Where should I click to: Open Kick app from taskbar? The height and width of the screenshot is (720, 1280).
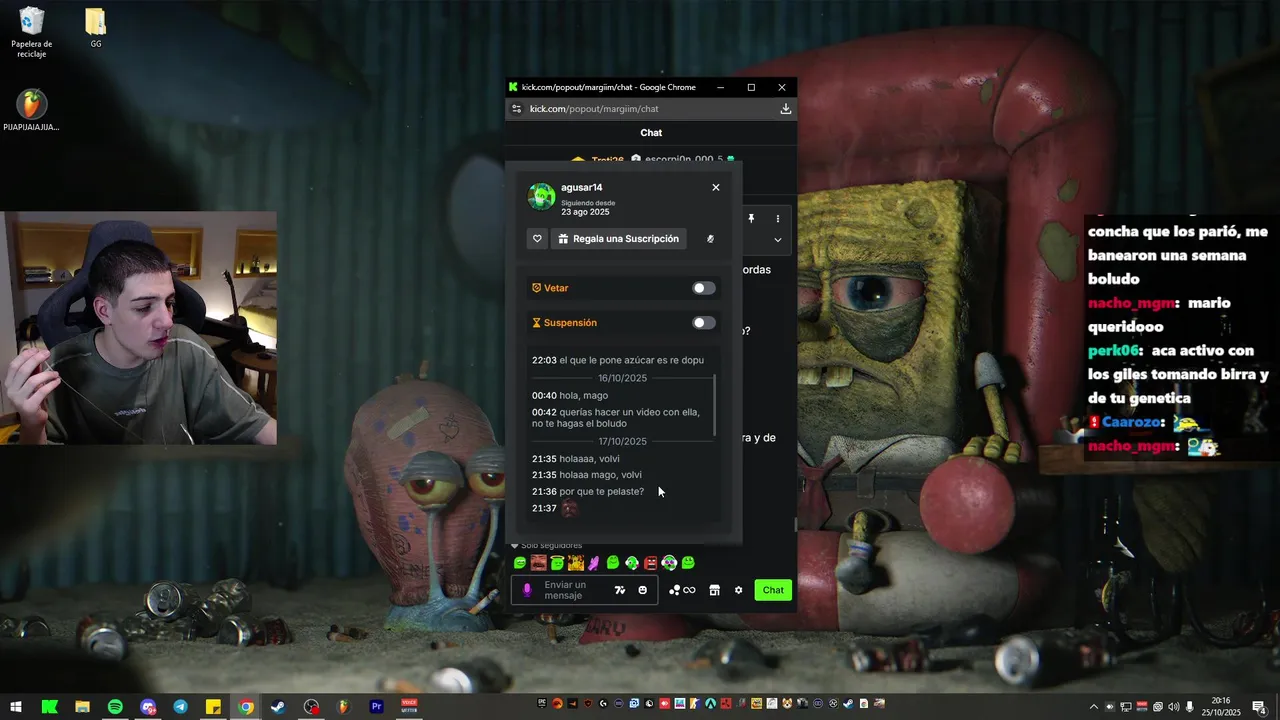[x=49, y=706]
